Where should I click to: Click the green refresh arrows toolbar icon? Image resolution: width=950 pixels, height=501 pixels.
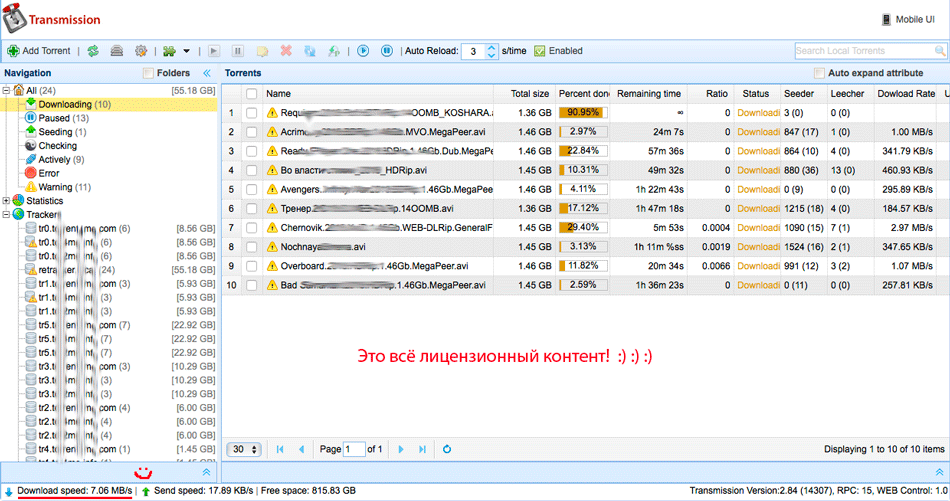93,50
